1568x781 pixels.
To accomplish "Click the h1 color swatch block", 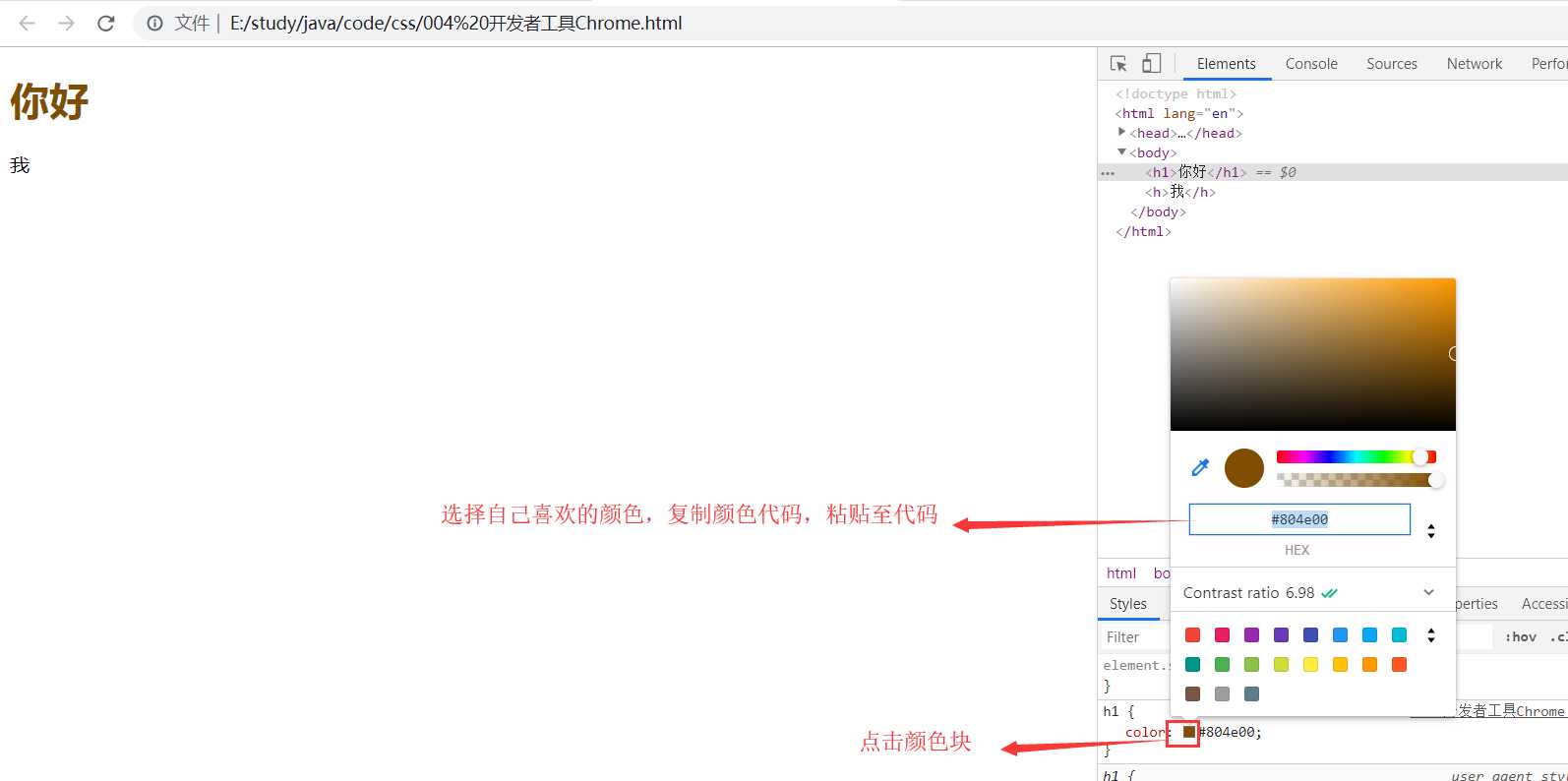I will pyautogui.click(x=1189, y=732).
